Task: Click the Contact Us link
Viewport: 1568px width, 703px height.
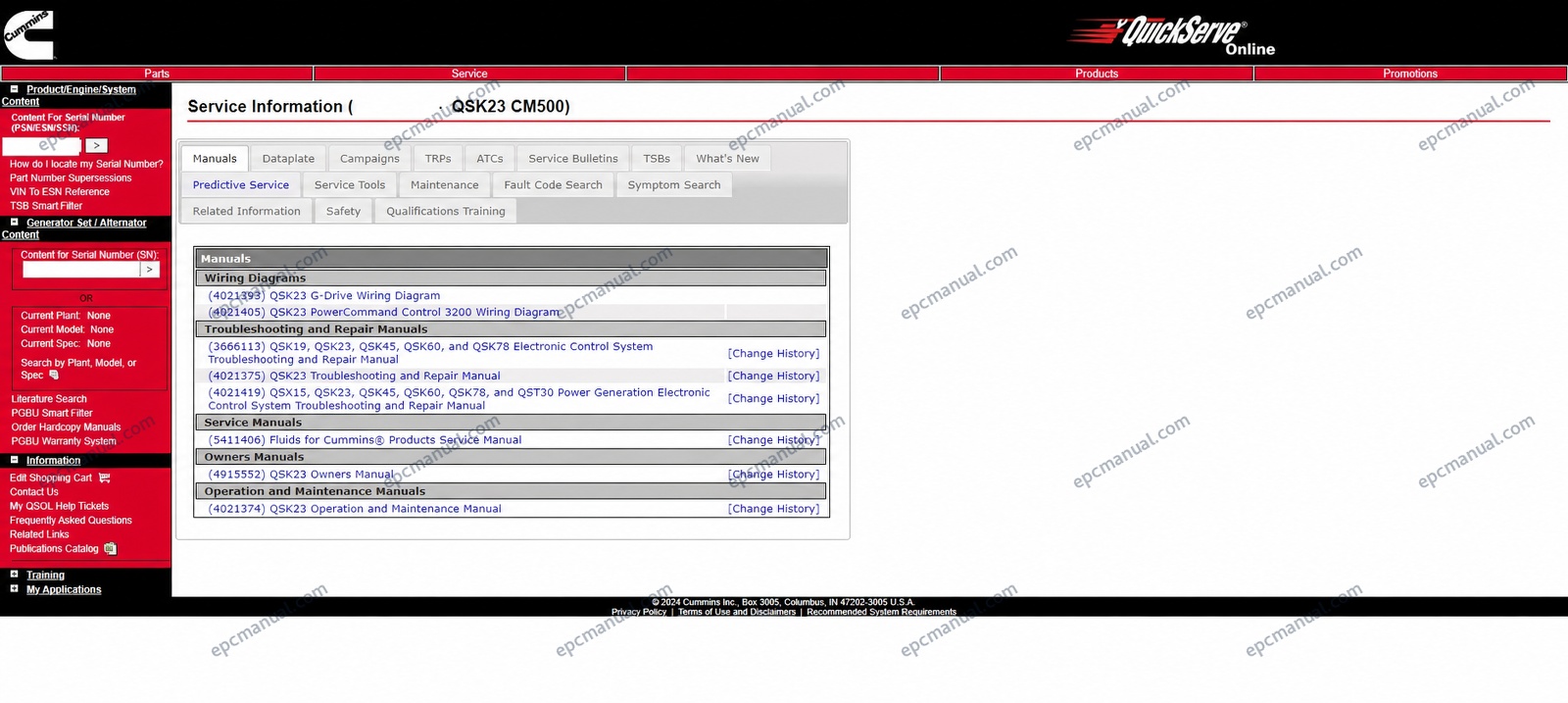Action: 34,492
